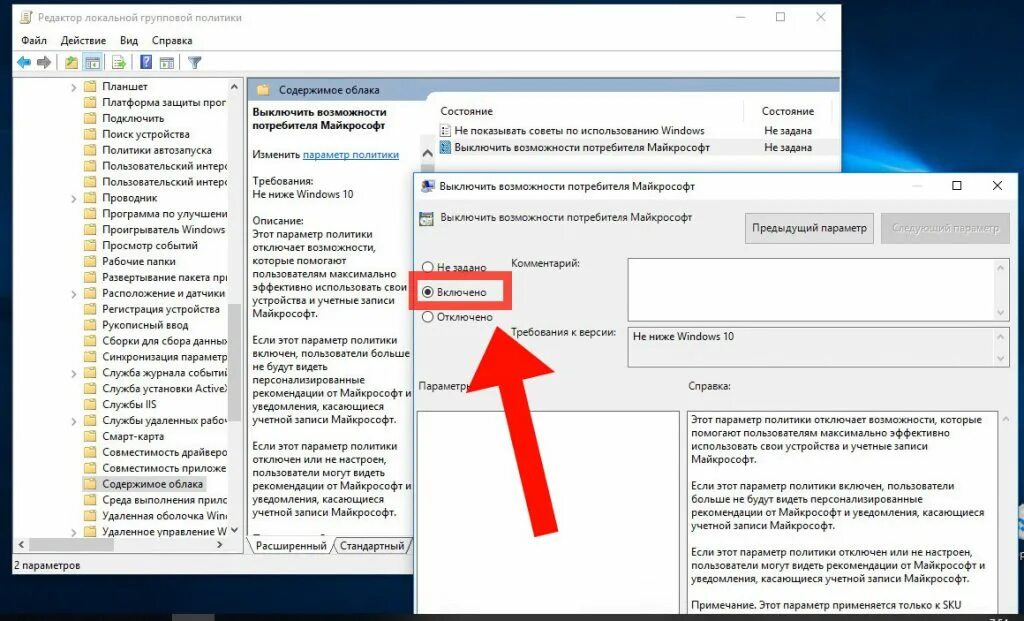Click the folder icon next to 'Рабочие папки'
Viewport: 1024px width, 621px height.
[x=90, y=261]
